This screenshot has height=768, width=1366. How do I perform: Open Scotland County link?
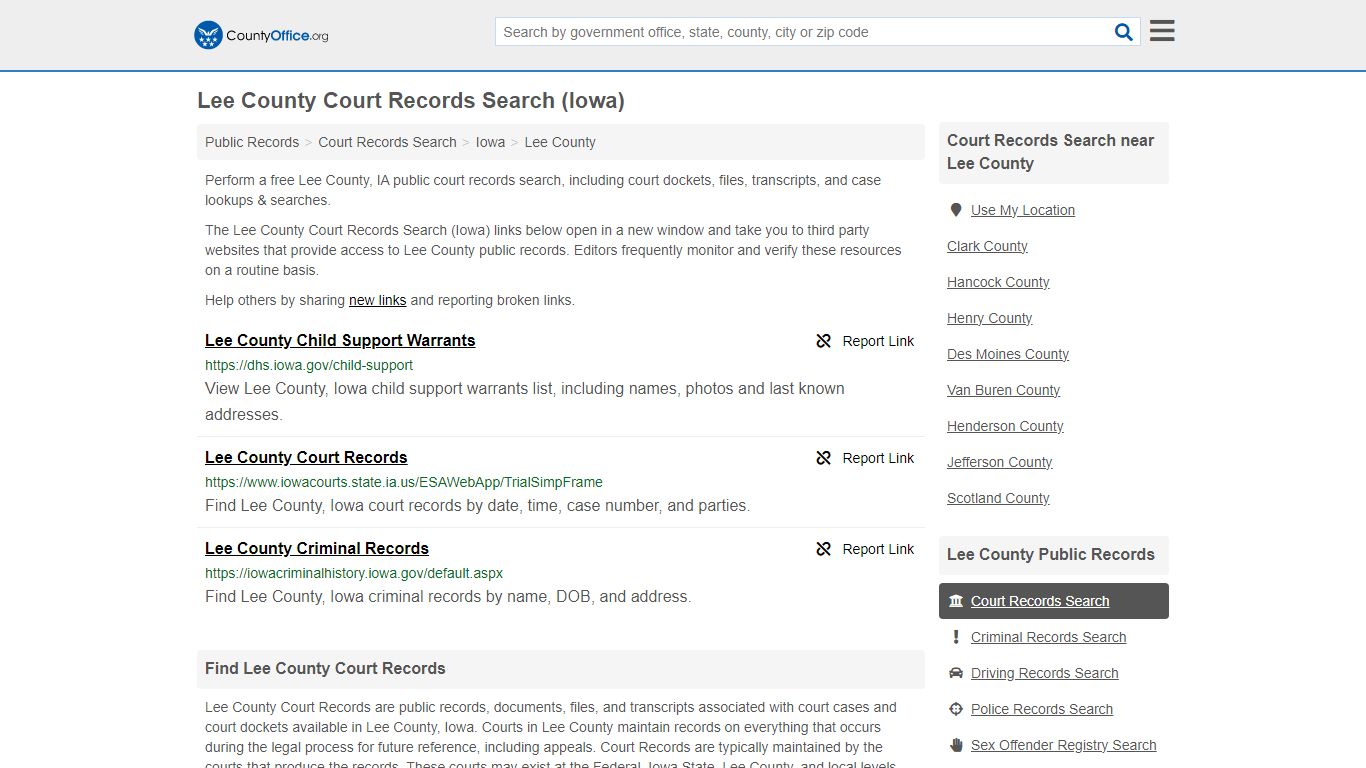998,498
